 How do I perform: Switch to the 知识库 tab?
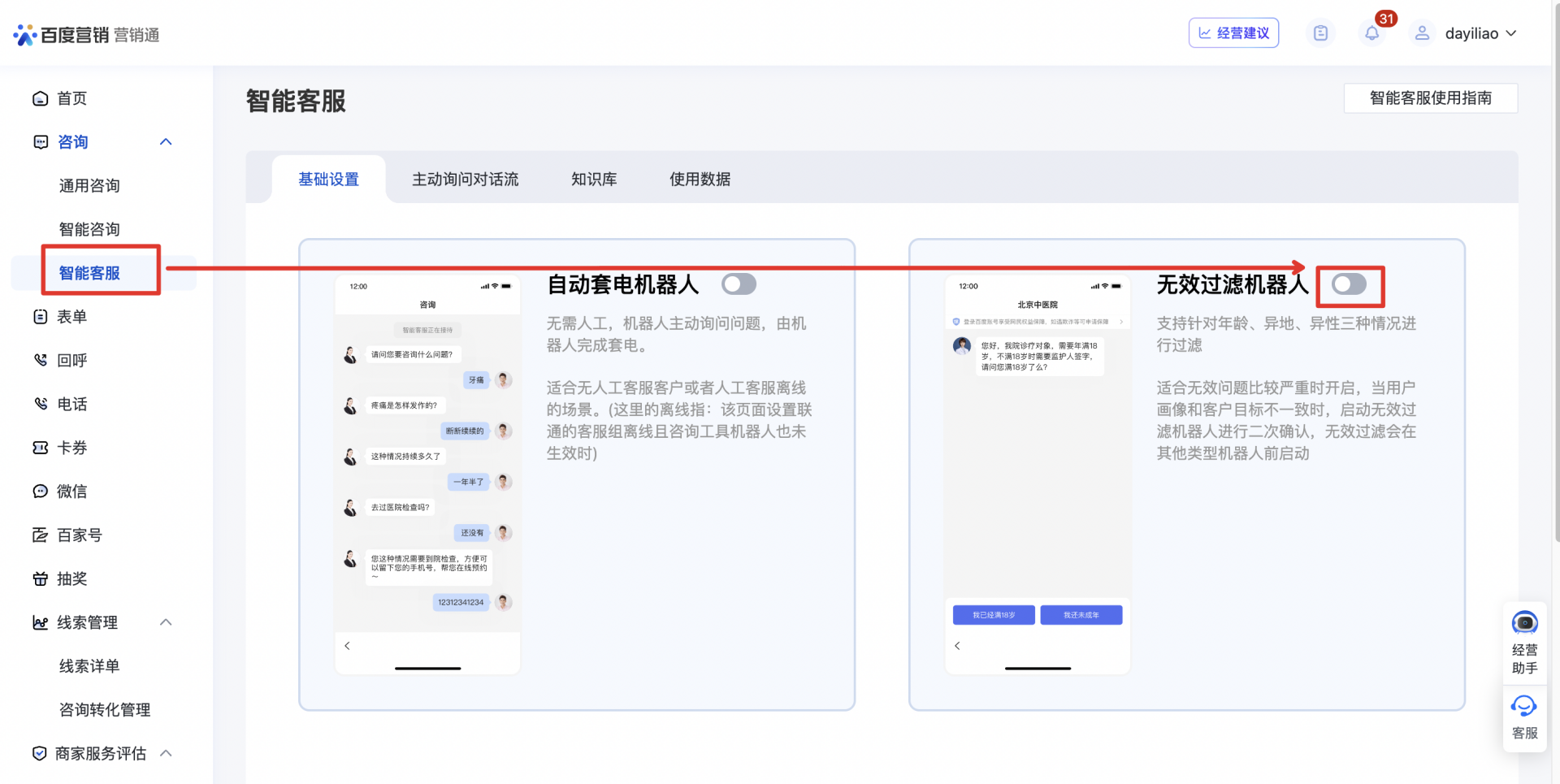(x=594, y=180)
